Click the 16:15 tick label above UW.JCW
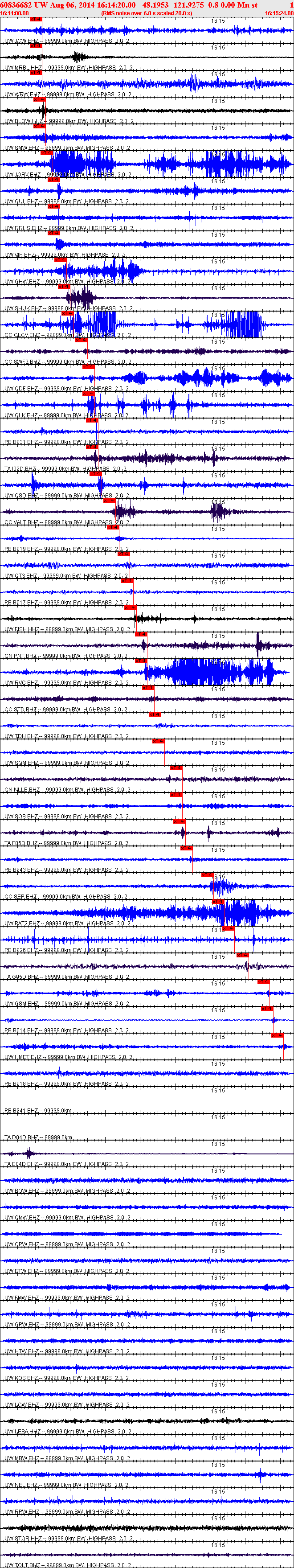This screenshot has height=1568, width=294. point(218,21)
